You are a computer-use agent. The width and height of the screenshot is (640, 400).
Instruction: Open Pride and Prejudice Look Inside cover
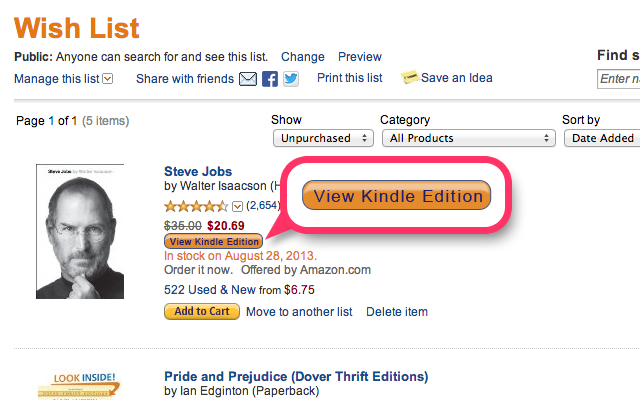pyautogui.click(x=80, y=385)
